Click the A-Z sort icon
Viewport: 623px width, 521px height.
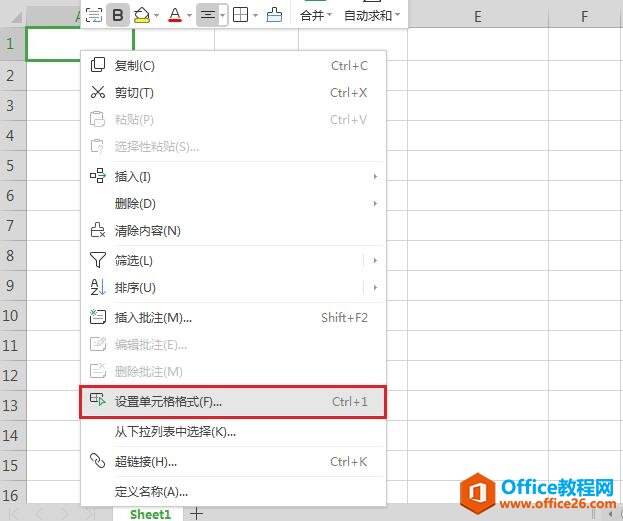pyautogui.click(x=98, y=287)
